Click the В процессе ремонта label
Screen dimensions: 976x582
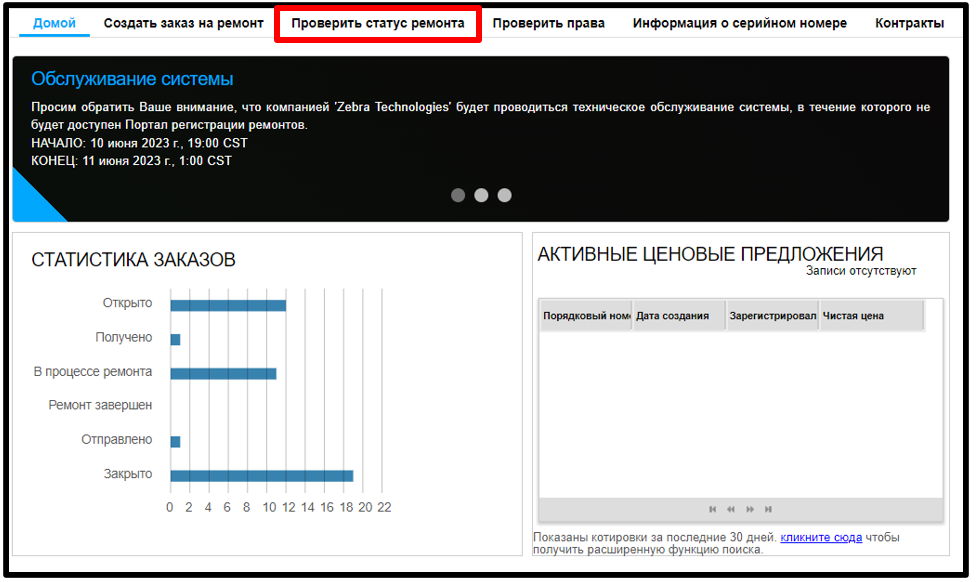(93, 372)
